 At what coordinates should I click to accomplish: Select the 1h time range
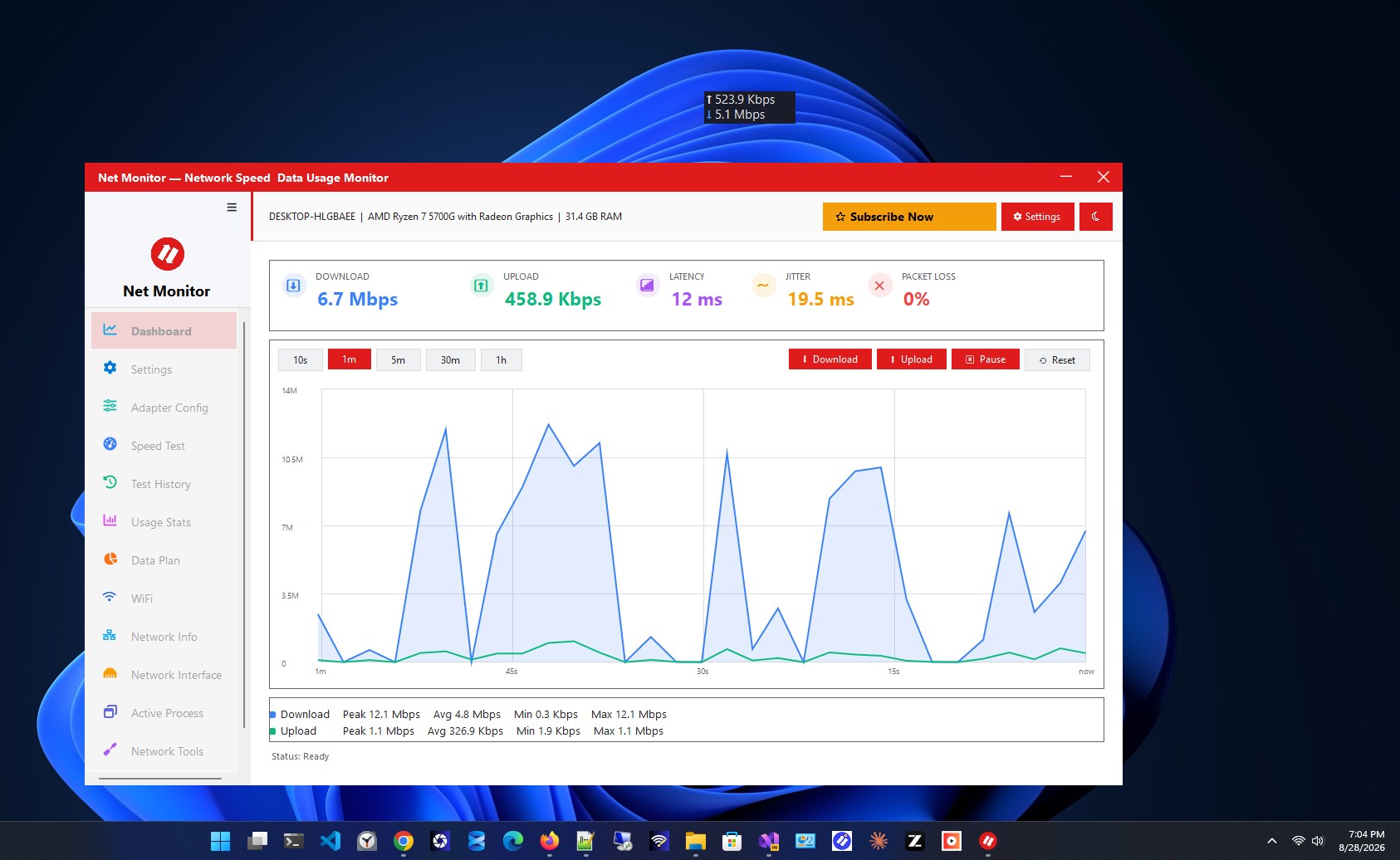502,359
